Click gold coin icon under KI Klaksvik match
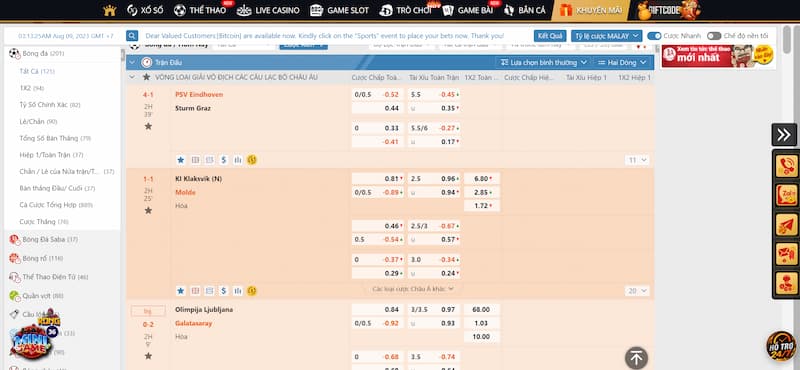Image resolution: width=800 pixels, height=370 pixels. tap(252, 291)
